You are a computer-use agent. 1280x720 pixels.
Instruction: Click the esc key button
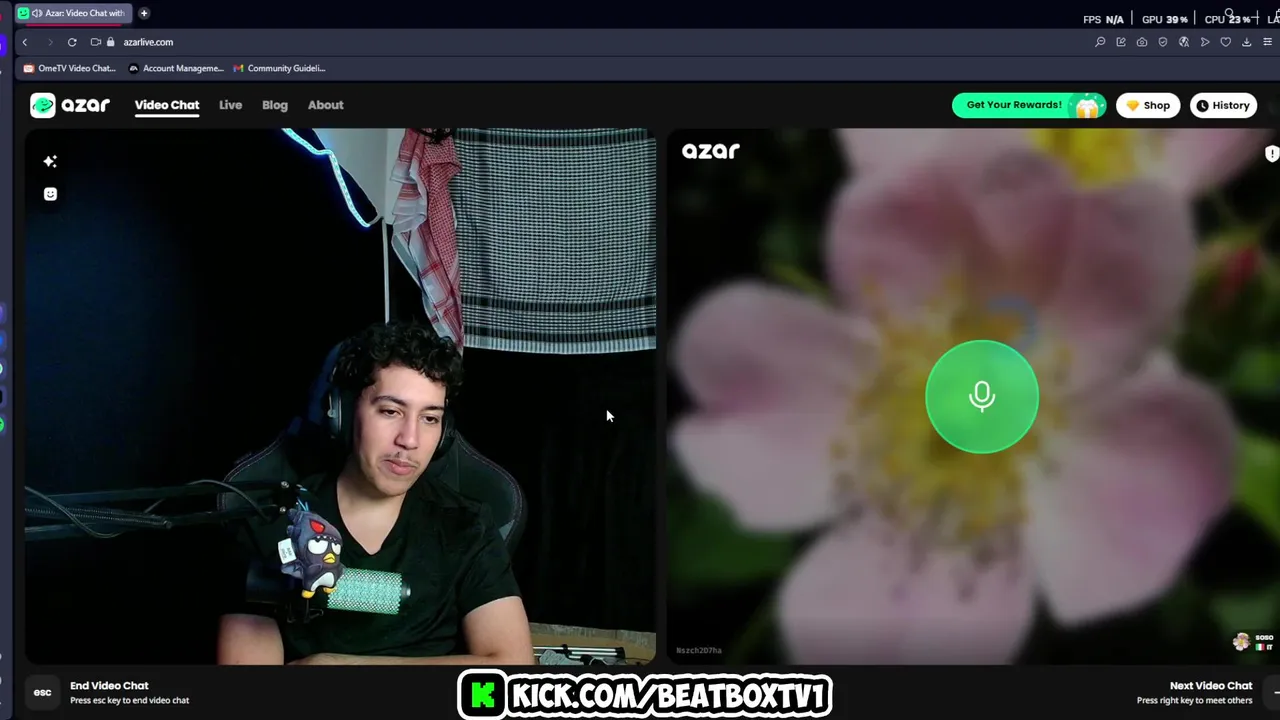(x=42, y=692)
